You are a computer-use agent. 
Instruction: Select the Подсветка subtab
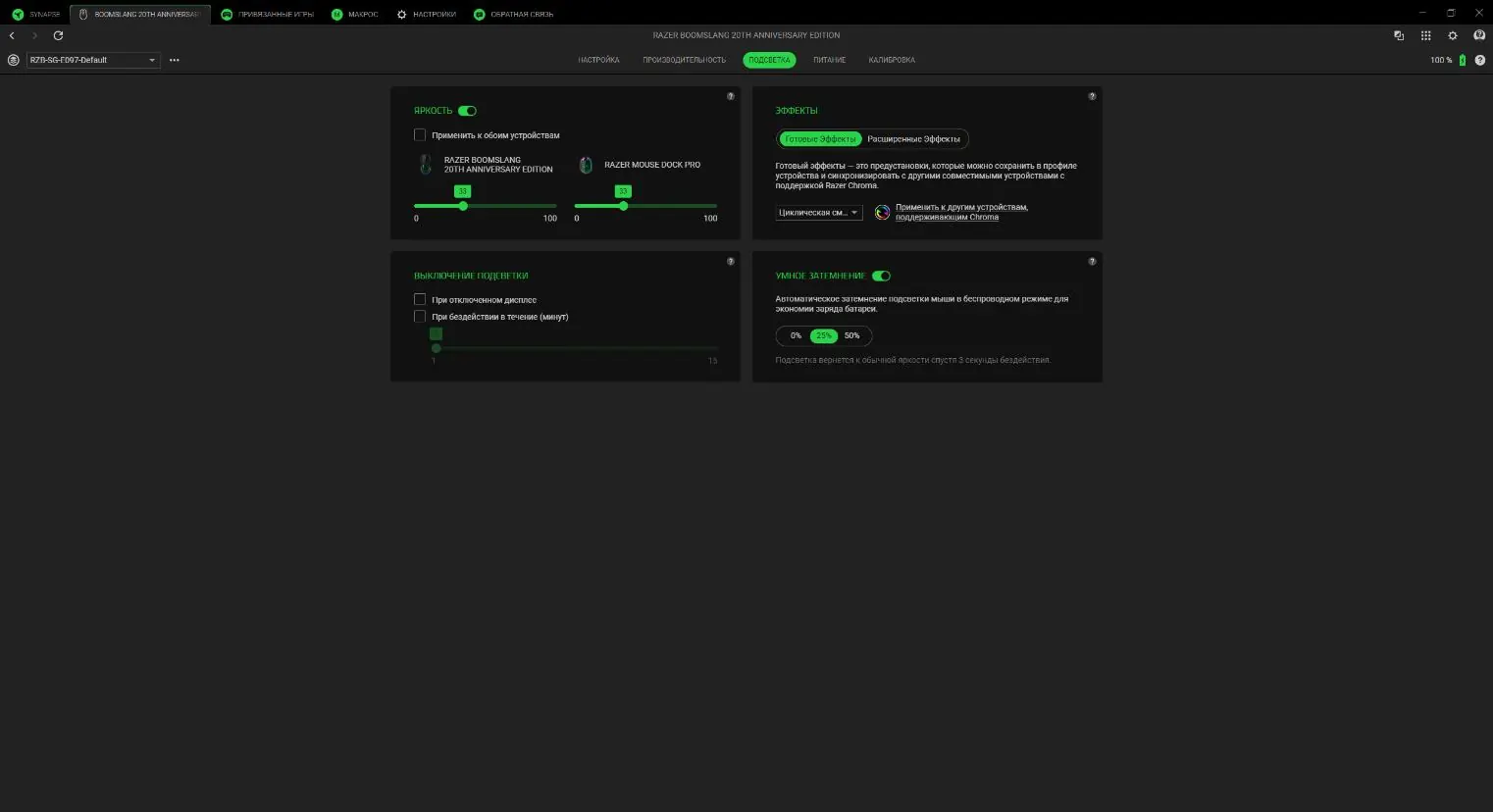(x=769, y=60)
